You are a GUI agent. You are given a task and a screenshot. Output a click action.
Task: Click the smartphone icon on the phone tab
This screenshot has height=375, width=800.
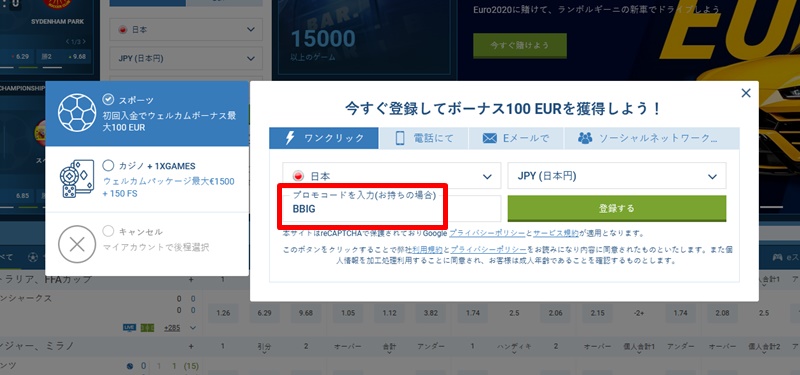pyautogui.click(x=400, y=138)
